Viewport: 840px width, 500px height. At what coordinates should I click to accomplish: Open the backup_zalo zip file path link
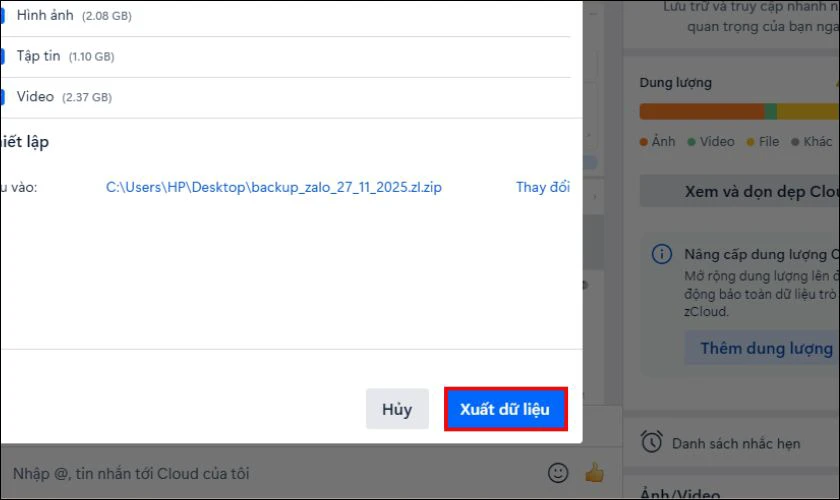pos(273,187)
